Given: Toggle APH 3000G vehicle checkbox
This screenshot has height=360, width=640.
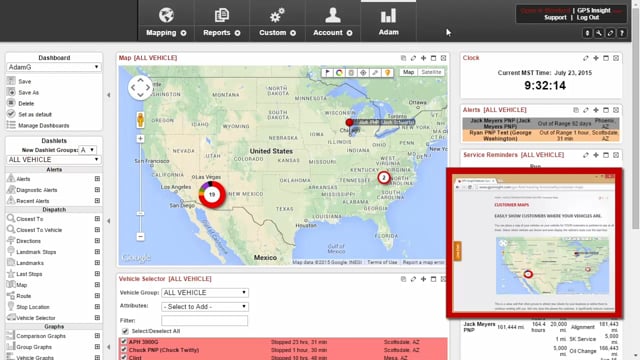Looking at the screenshot, I should 124,342.
